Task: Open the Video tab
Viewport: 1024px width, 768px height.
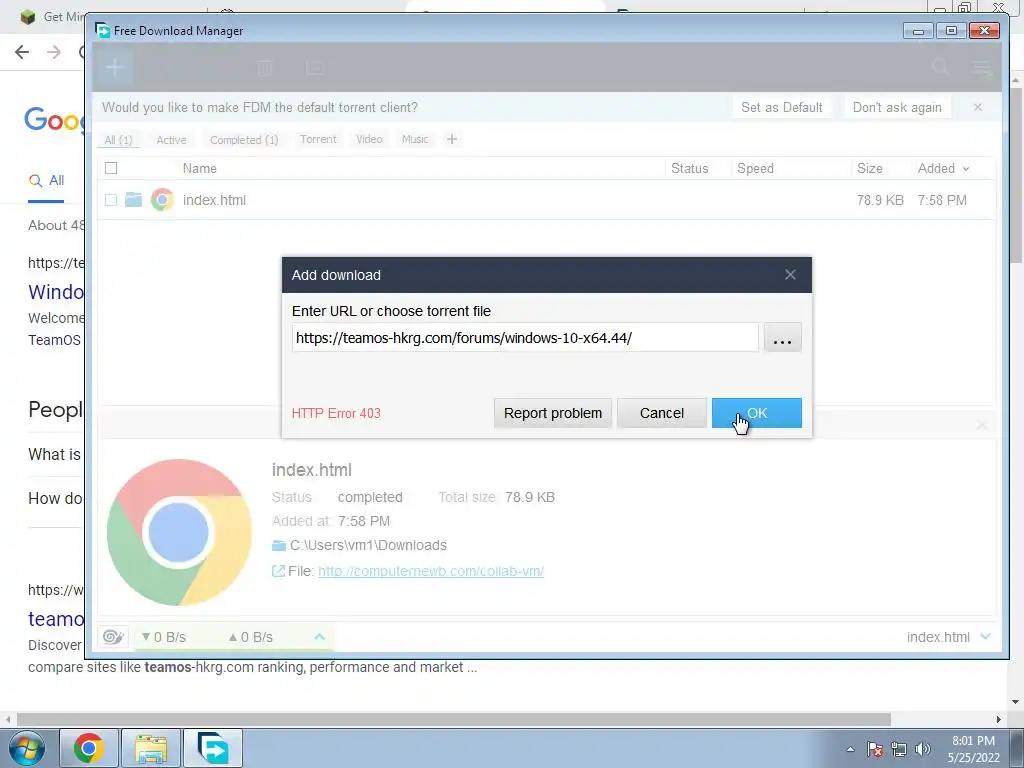Action: click(369, 139)
